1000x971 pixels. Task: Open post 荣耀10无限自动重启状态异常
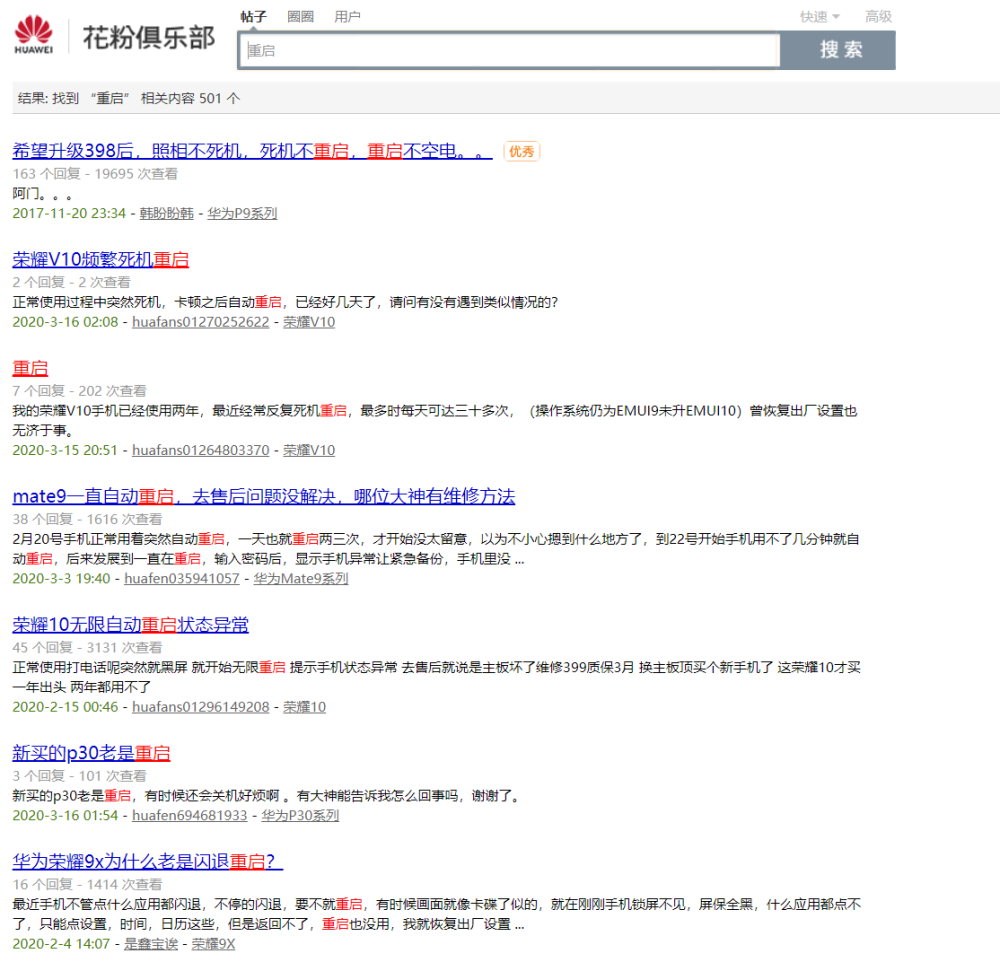click(x=130, y=625)
